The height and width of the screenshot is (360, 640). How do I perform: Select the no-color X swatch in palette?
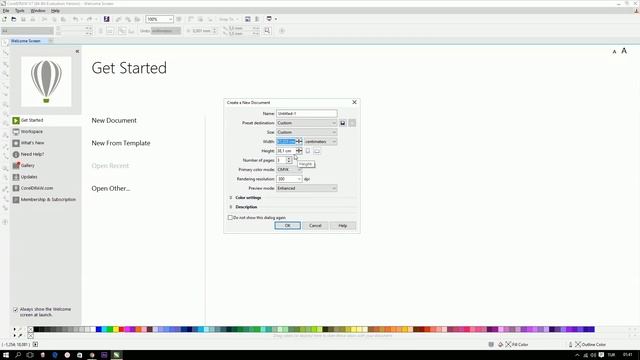tap(30, 329)
